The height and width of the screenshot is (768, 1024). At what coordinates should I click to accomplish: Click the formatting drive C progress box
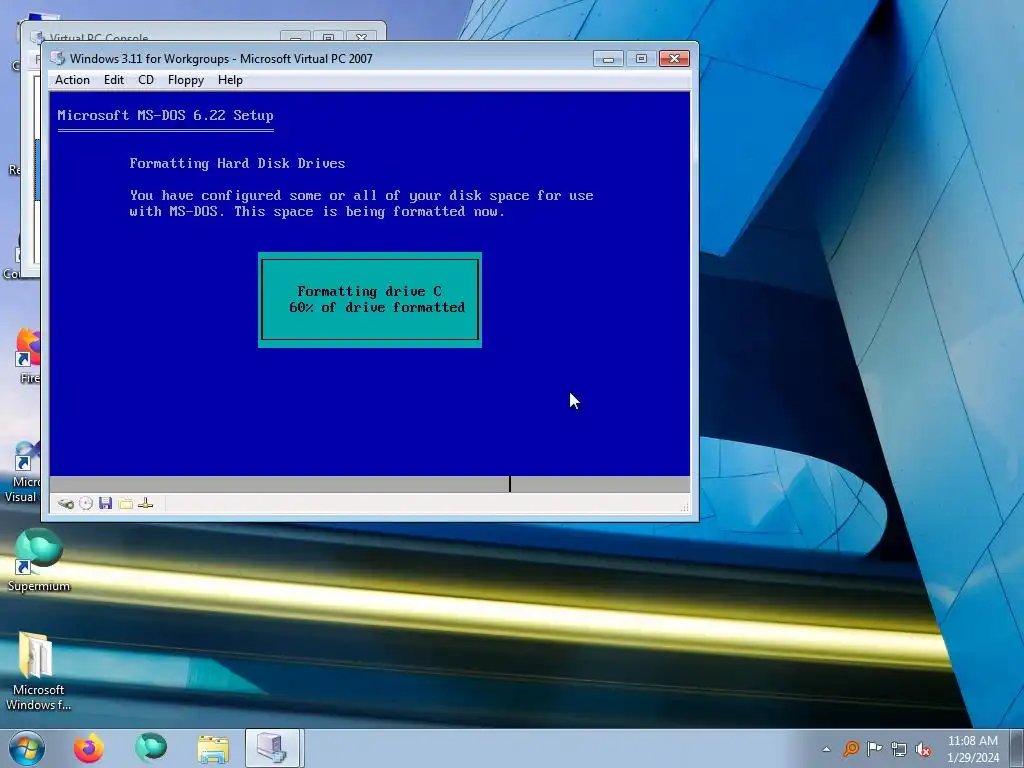click(x=370, y=300)
